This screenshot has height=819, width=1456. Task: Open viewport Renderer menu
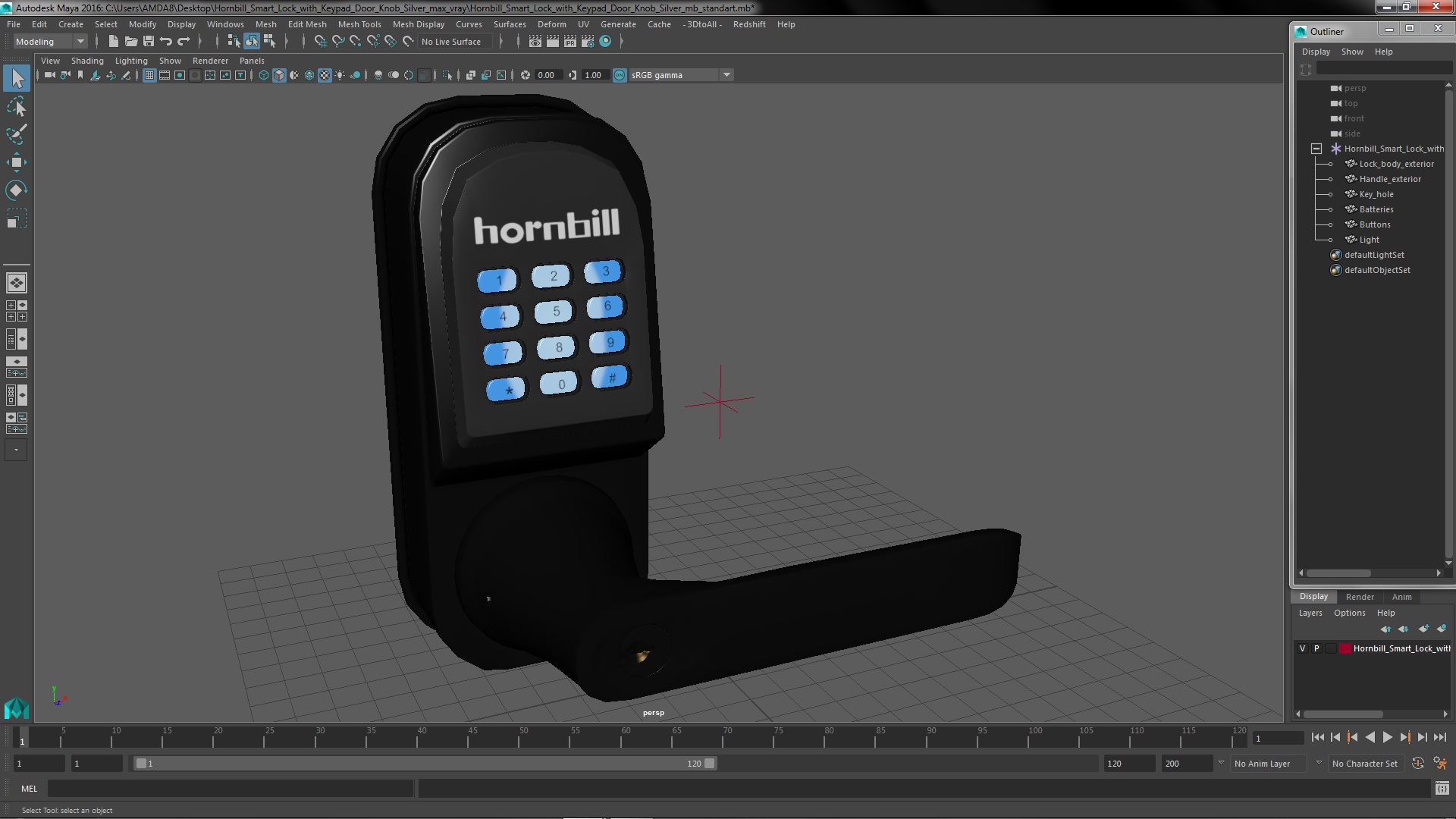coord(210,61)
